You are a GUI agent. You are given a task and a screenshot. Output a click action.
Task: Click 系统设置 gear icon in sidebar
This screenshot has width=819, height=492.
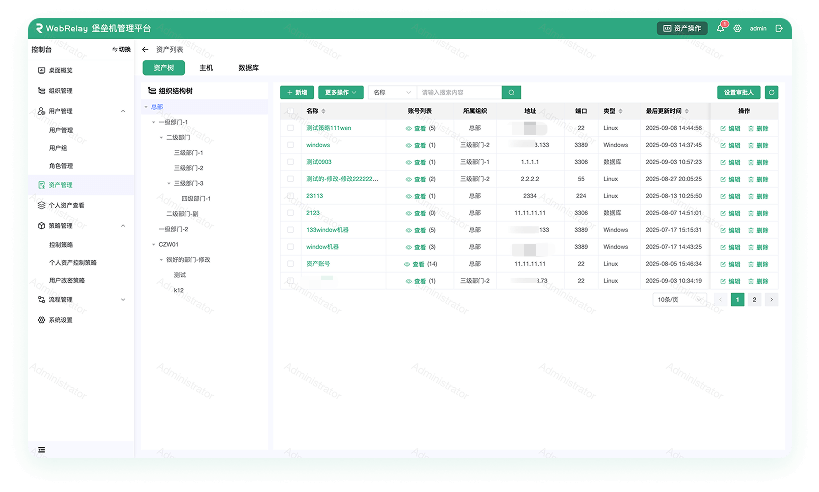pos(41,320)
